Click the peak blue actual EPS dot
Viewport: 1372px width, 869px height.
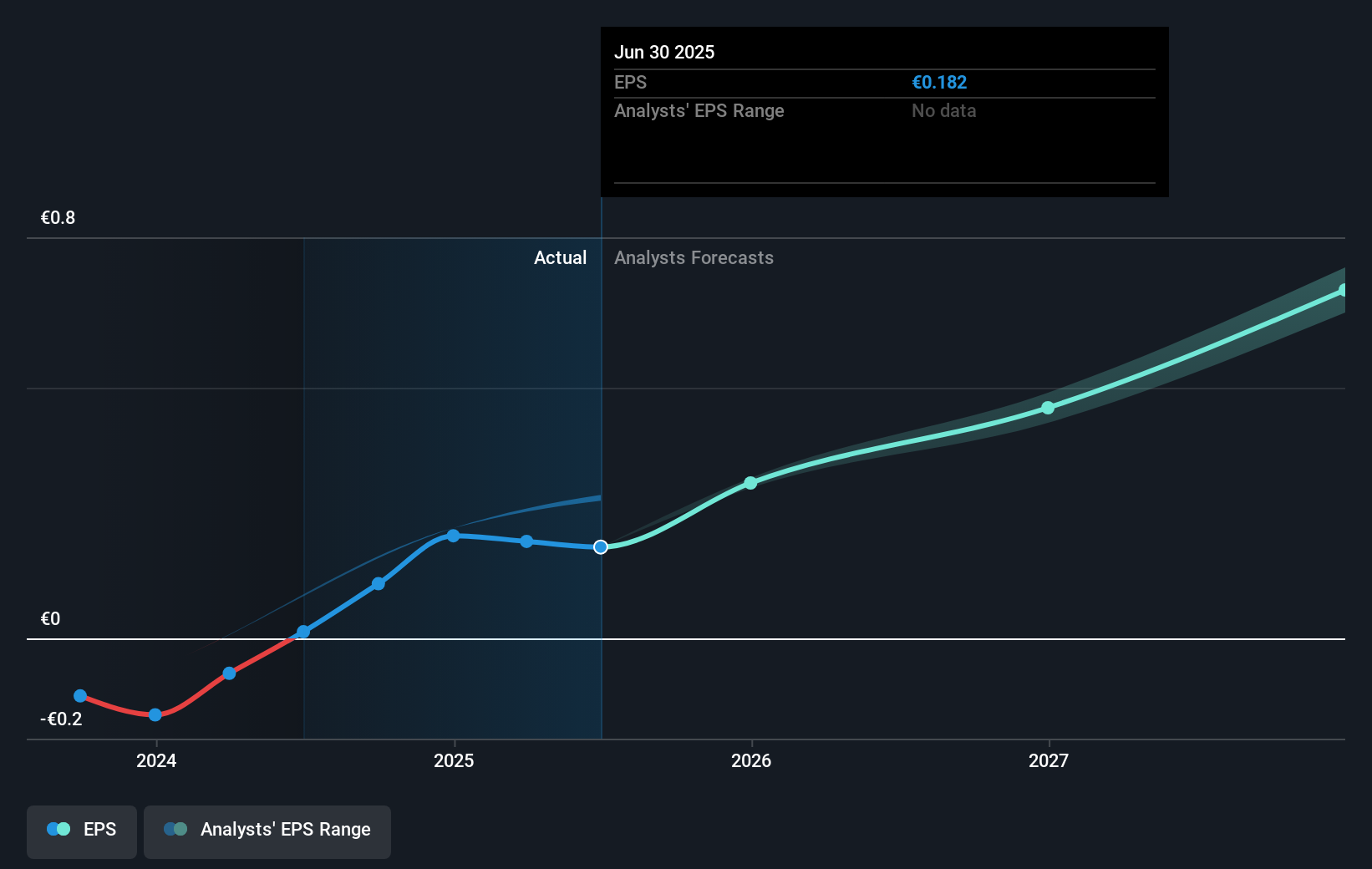tap(452, 536)
